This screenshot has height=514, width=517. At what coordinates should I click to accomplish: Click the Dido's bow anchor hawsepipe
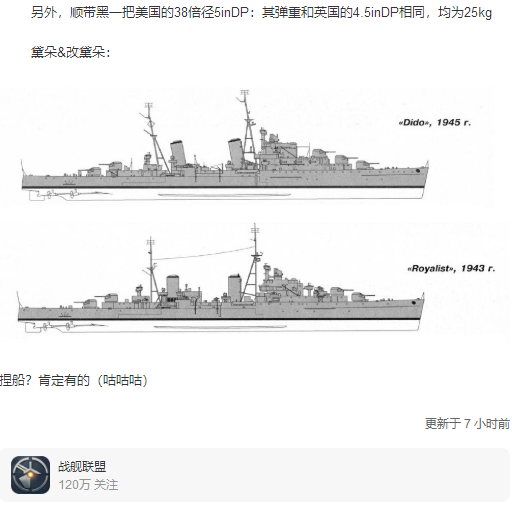click(x=418, y=171)
